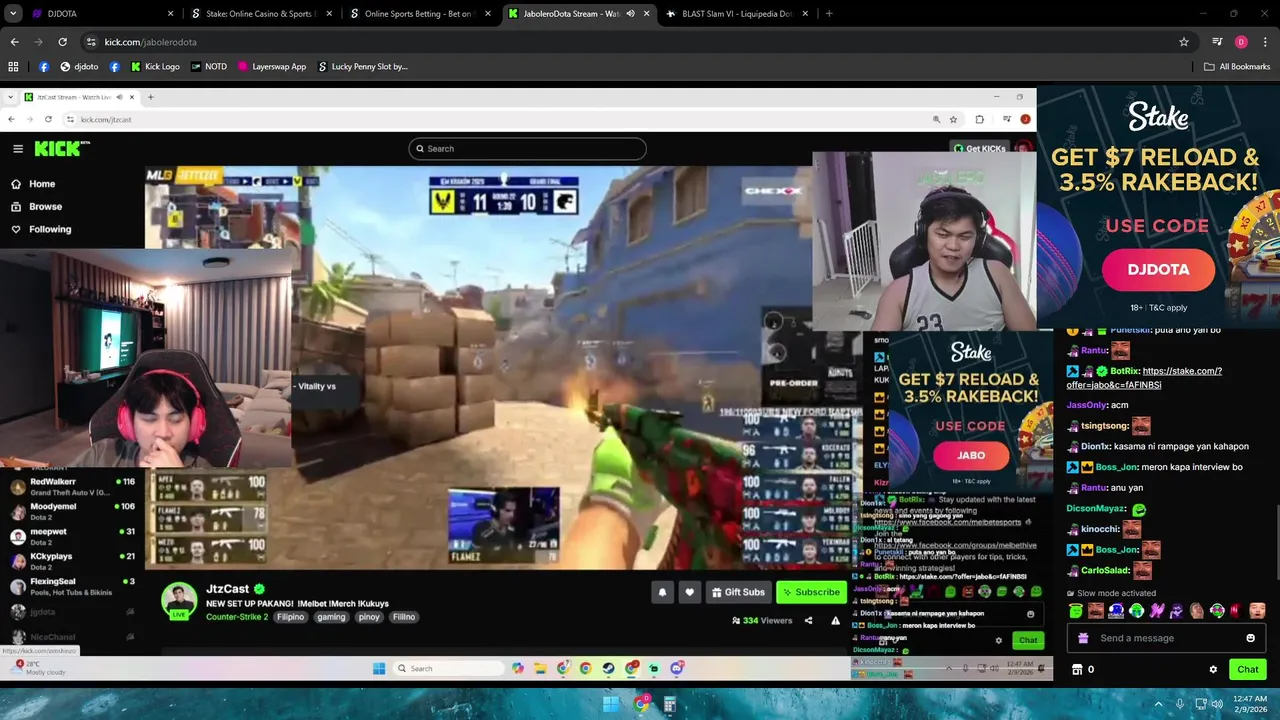Click the JABO promo code button
Viewport: 1280px width, 720px height.
pyautogui.click(x=971, y=455)
